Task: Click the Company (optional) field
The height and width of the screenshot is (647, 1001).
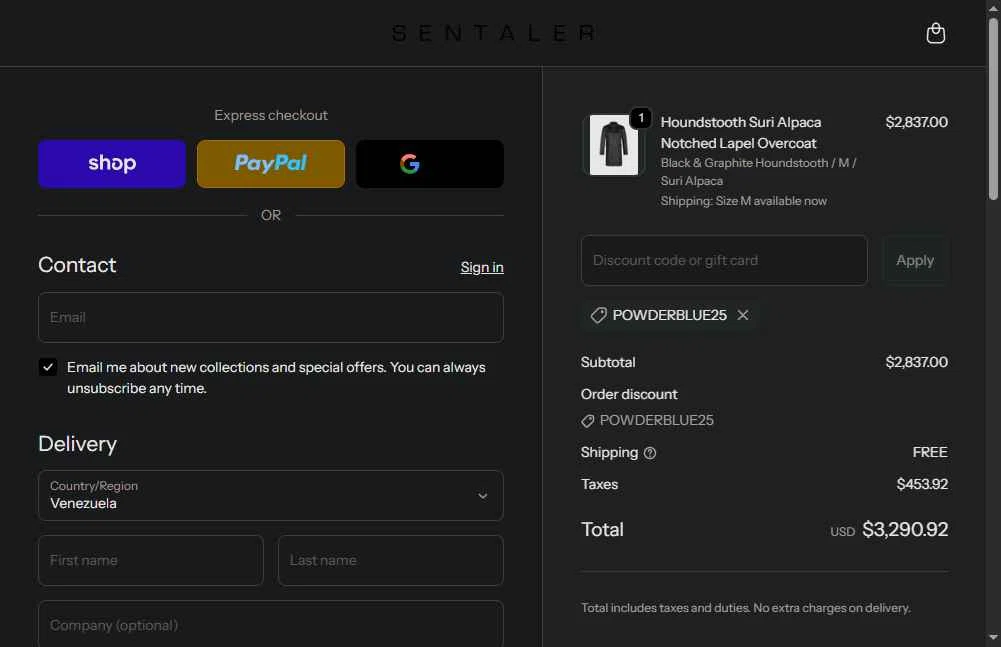Action: (x=271, y=625)
